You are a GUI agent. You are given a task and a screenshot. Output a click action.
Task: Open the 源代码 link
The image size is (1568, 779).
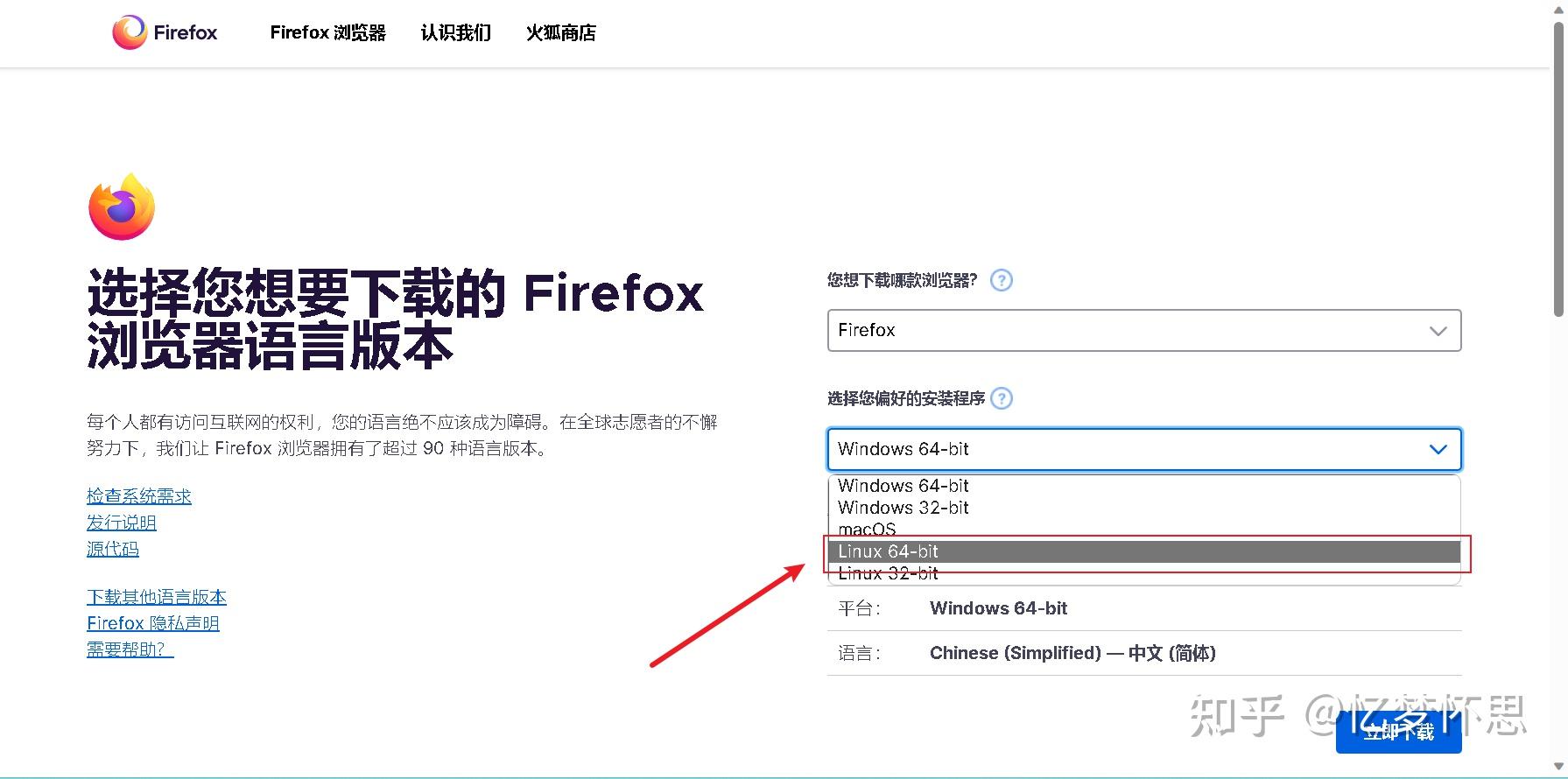[112, 549]
